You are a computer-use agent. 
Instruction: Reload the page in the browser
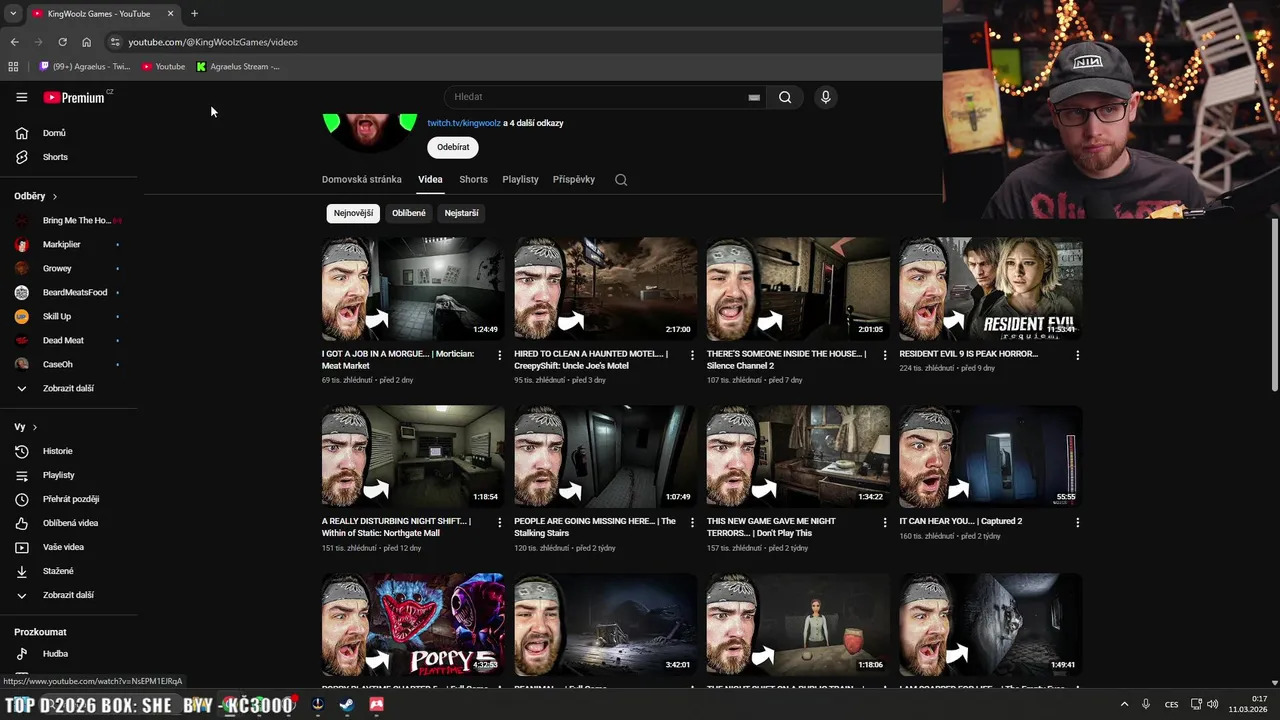[x=62, y=42]
